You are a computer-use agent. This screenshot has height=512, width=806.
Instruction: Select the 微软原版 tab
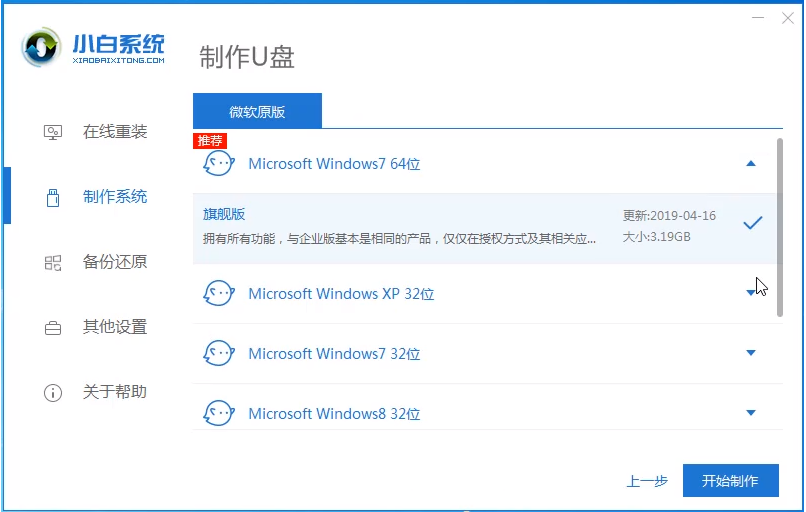pyautogui.click(x=257, y=111)
